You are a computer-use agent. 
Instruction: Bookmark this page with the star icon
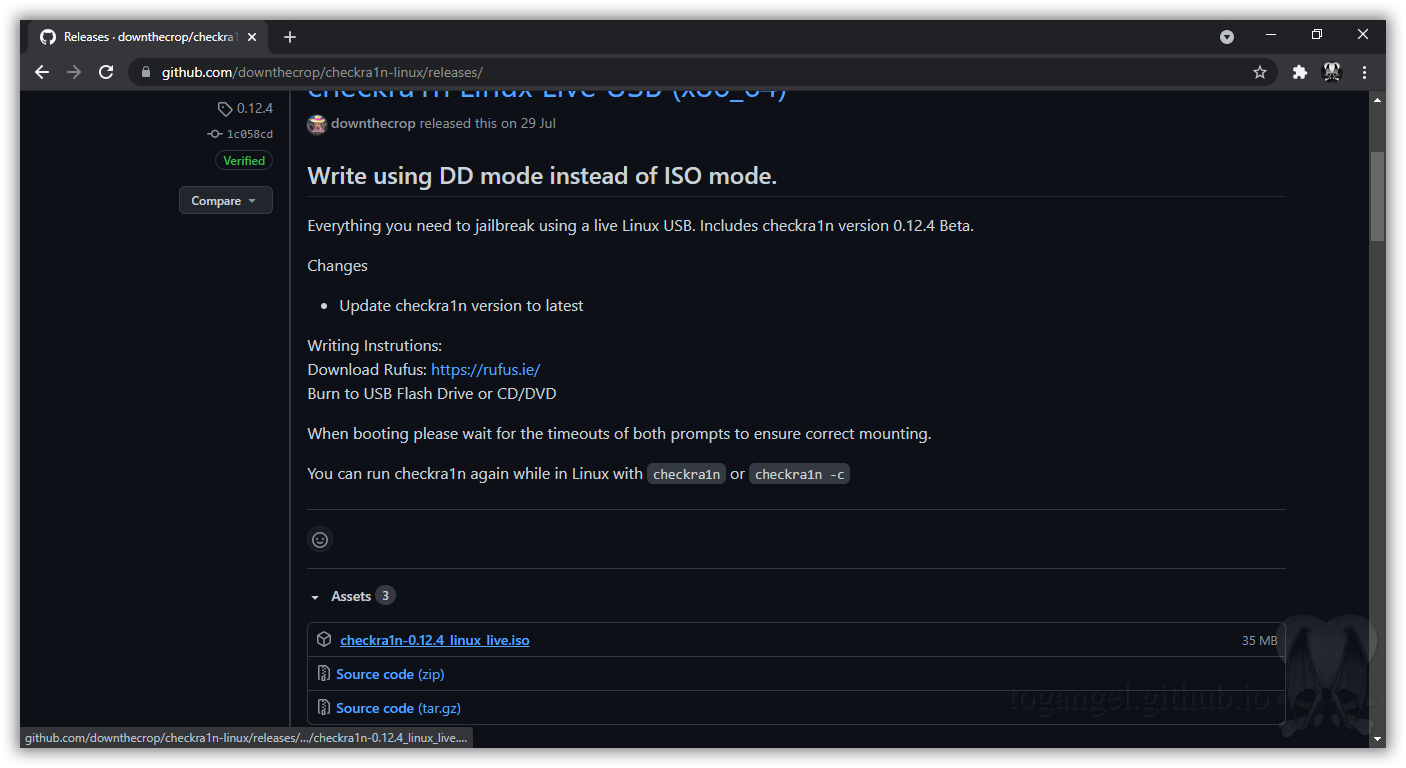pyautogui.click(x=1260, y=72)
